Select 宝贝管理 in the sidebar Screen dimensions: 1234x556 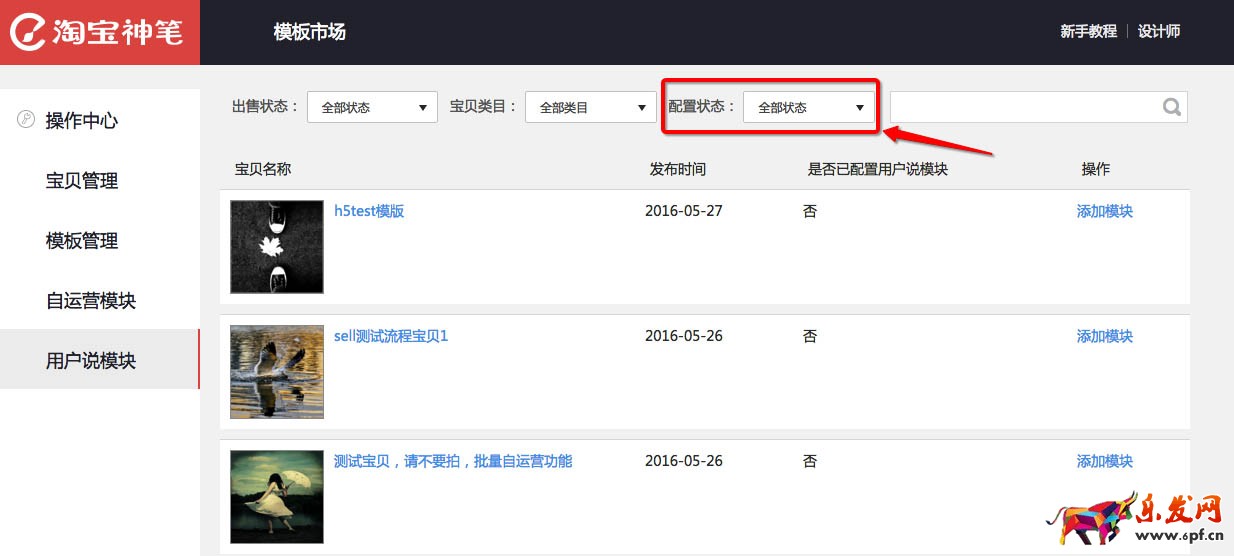click(82, 181)
